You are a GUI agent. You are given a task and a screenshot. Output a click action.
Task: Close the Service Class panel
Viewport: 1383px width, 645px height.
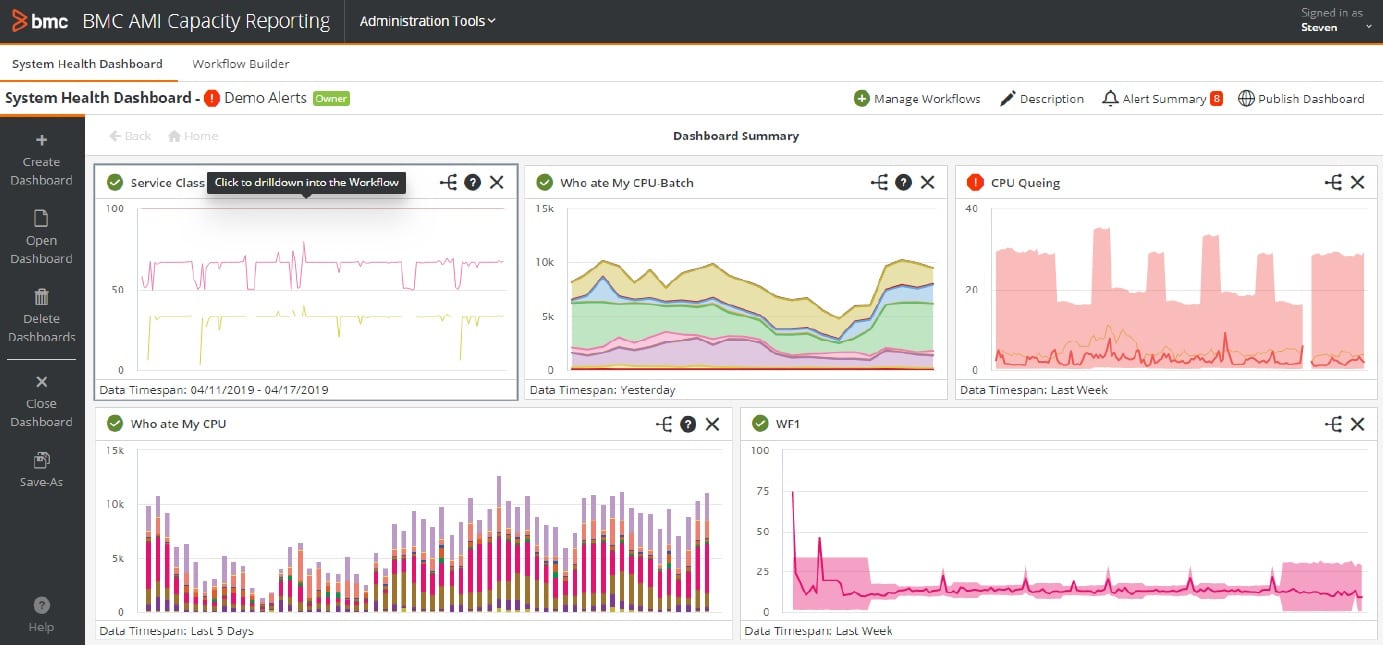point(497,182)
